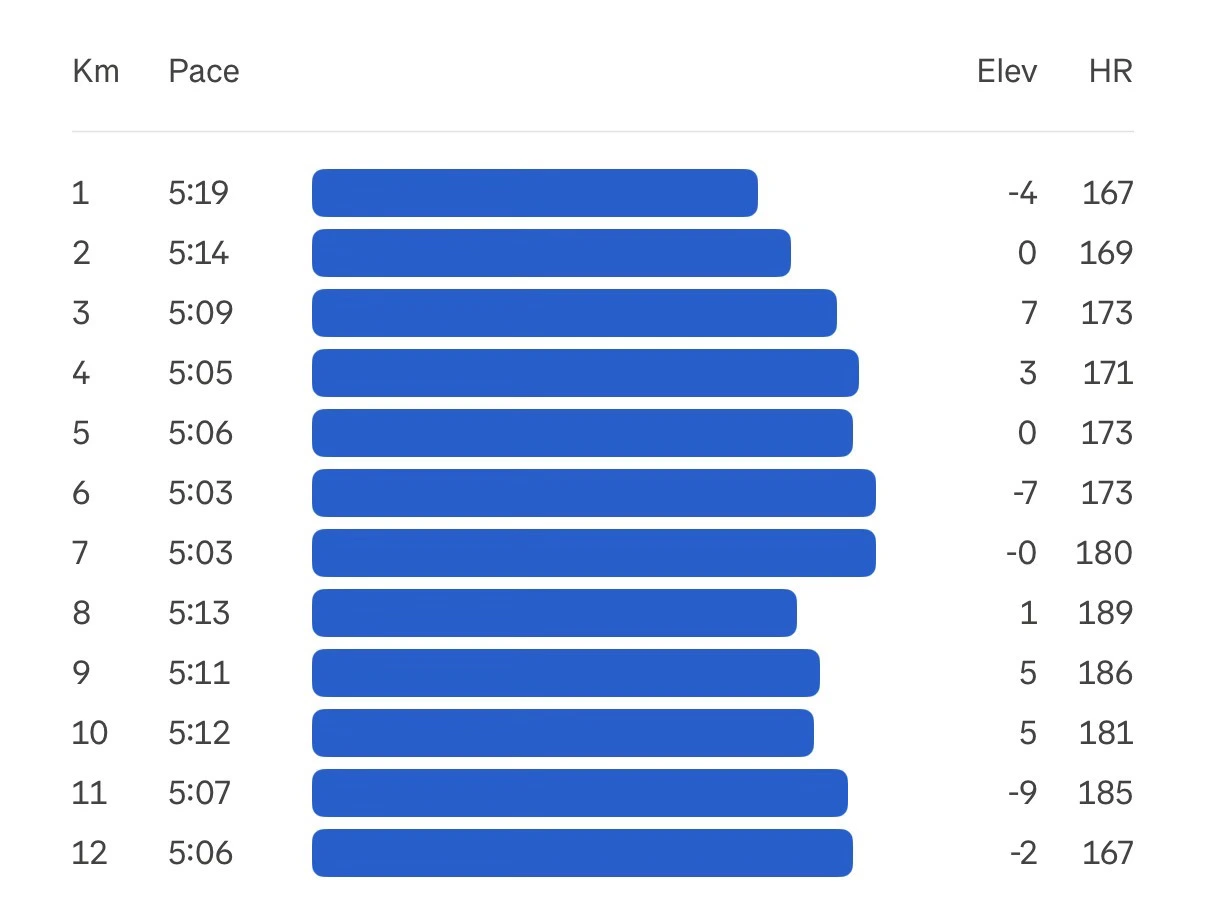Click the pace bar for km 2
This screenshot has width=1206, height=917.
[551, 253]
